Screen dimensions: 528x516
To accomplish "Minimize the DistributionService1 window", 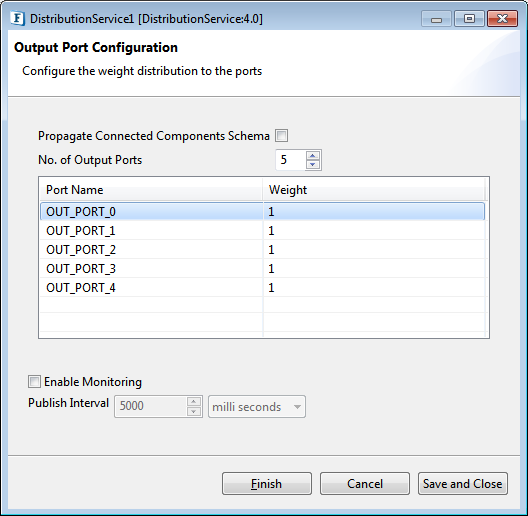I will (436, 19).
